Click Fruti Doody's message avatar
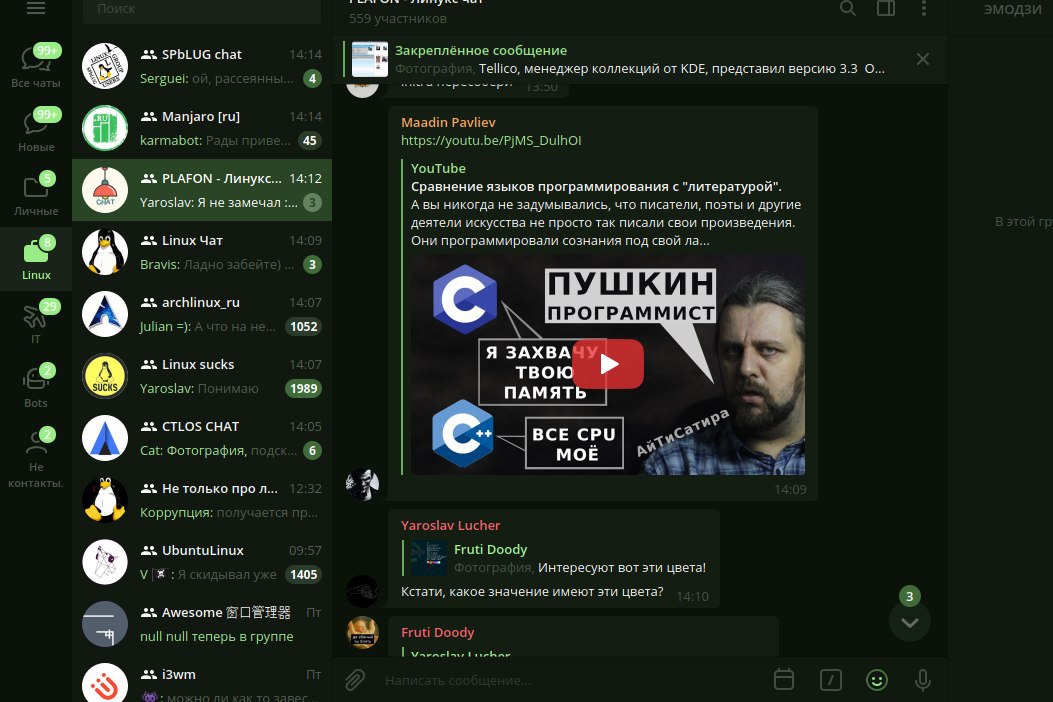Viewport: 1053px width, 702px height. 362,632
